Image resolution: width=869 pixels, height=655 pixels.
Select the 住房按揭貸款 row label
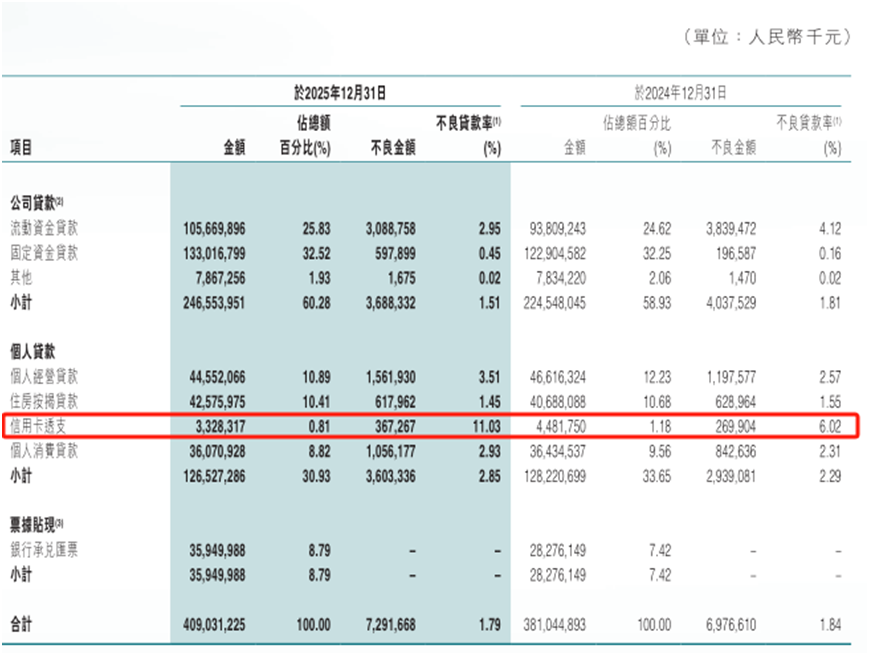44,398
